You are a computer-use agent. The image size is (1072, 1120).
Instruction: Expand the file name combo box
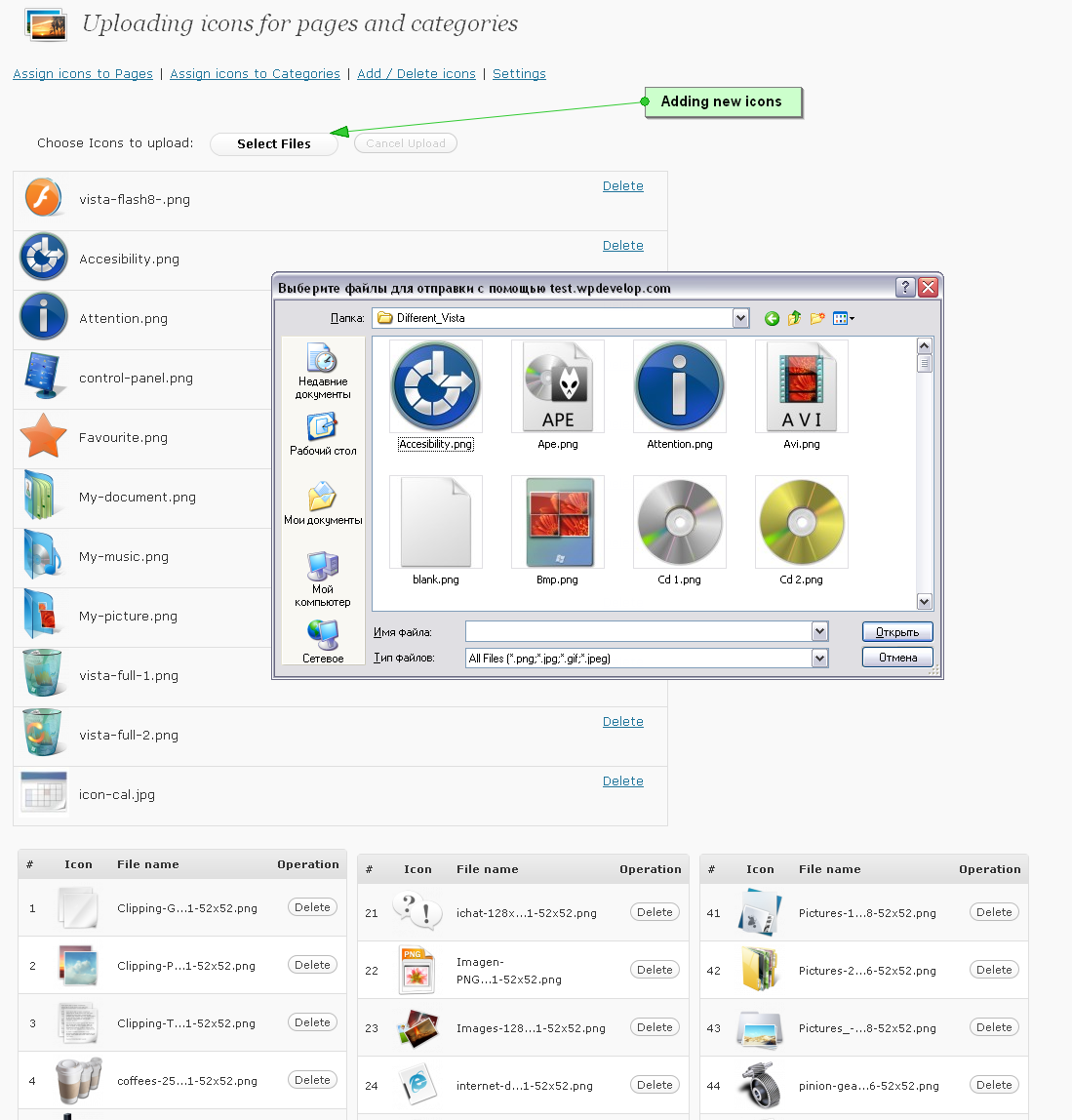pos(819,632)
